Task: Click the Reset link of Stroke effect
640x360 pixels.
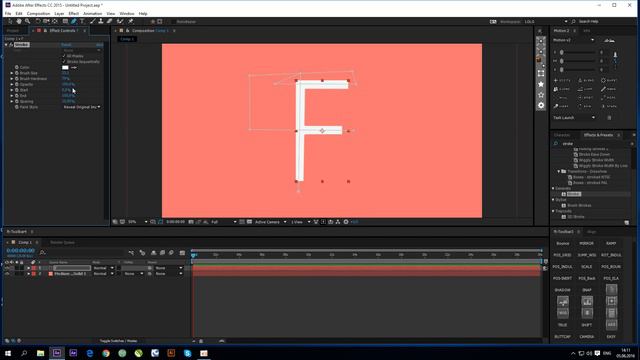Action: [66, 44]
